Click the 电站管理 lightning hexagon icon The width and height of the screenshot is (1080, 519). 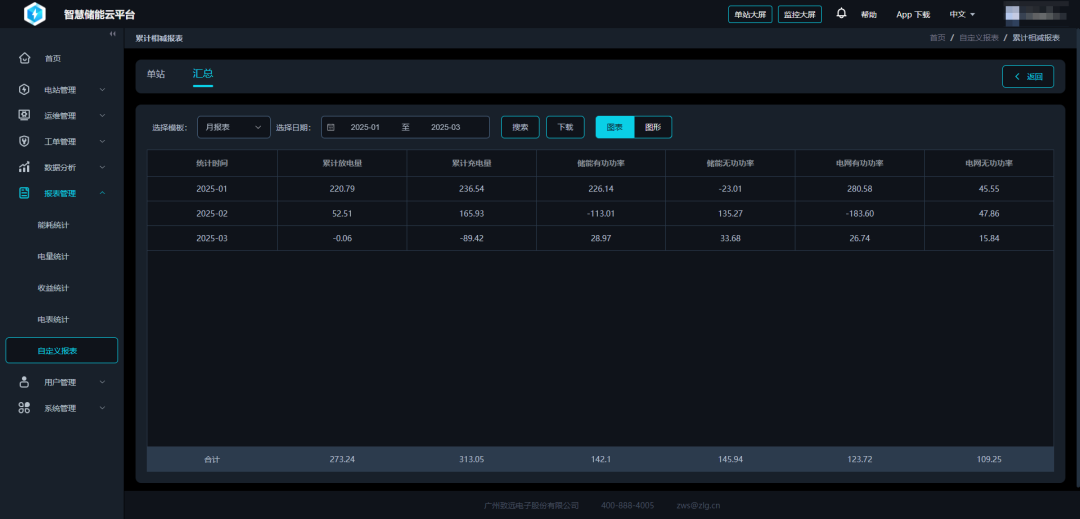coord(24,89)
